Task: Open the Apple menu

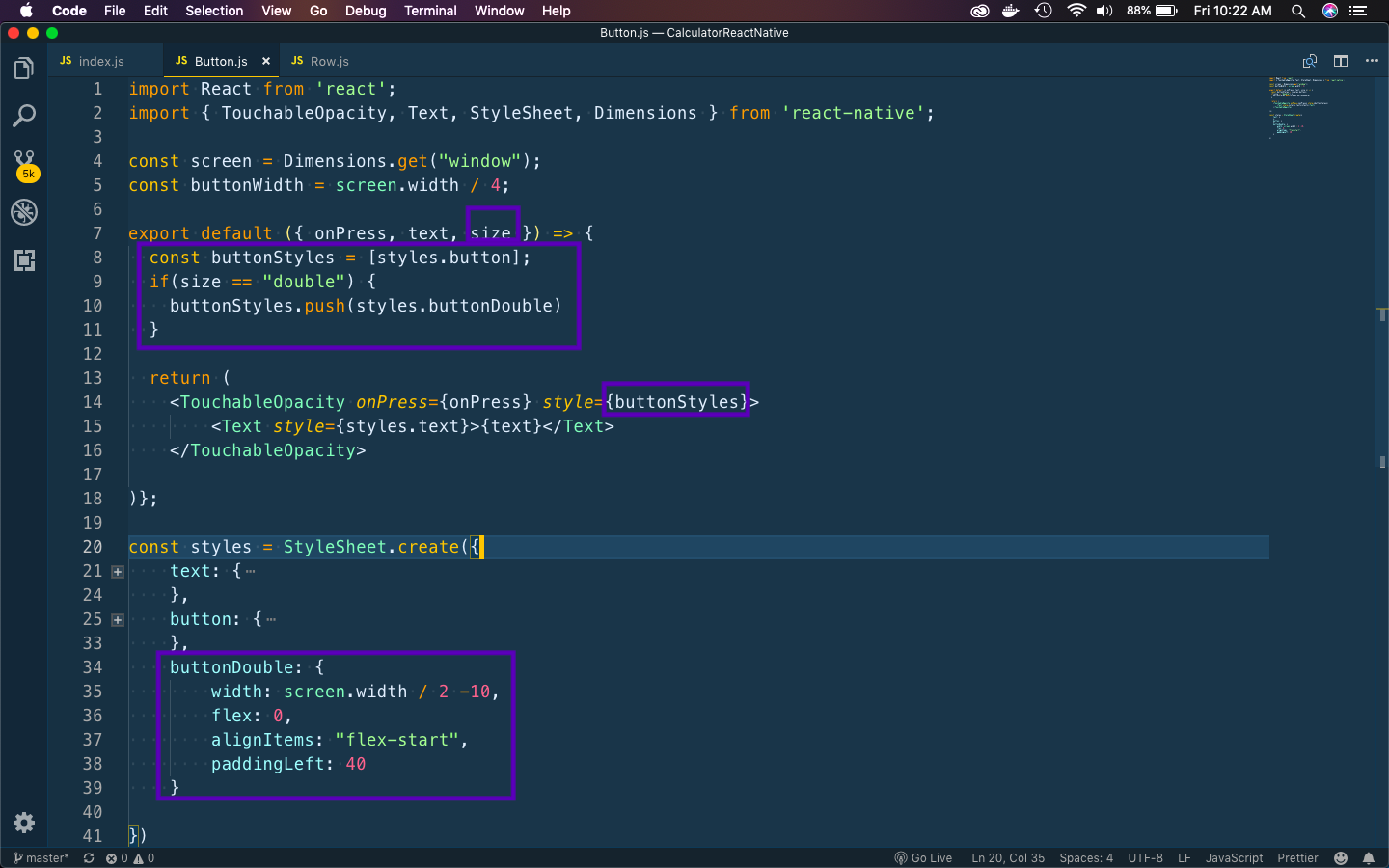Action: click(26, 11)
